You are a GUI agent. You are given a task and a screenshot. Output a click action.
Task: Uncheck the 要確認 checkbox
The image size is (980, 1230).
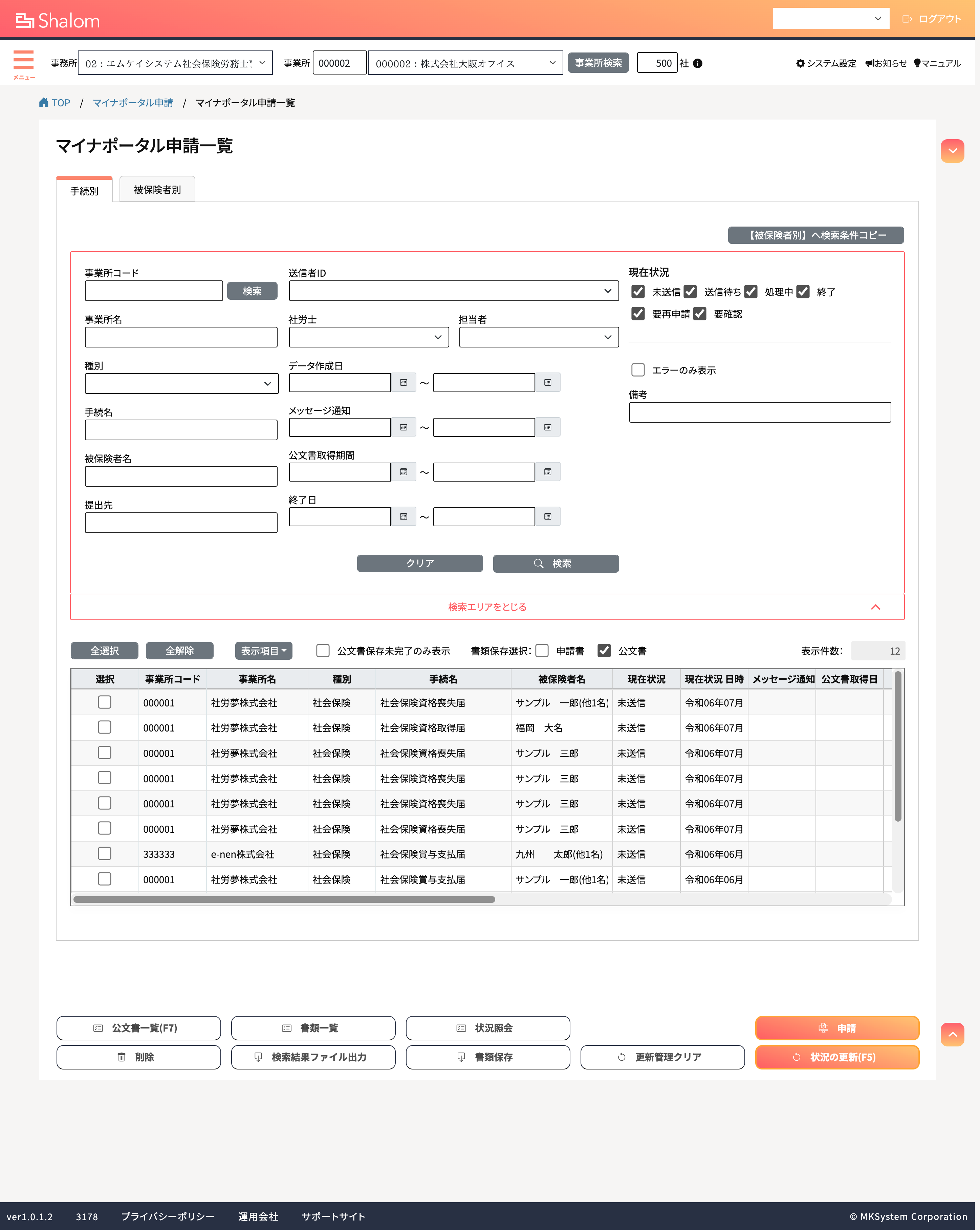[700, 314]
